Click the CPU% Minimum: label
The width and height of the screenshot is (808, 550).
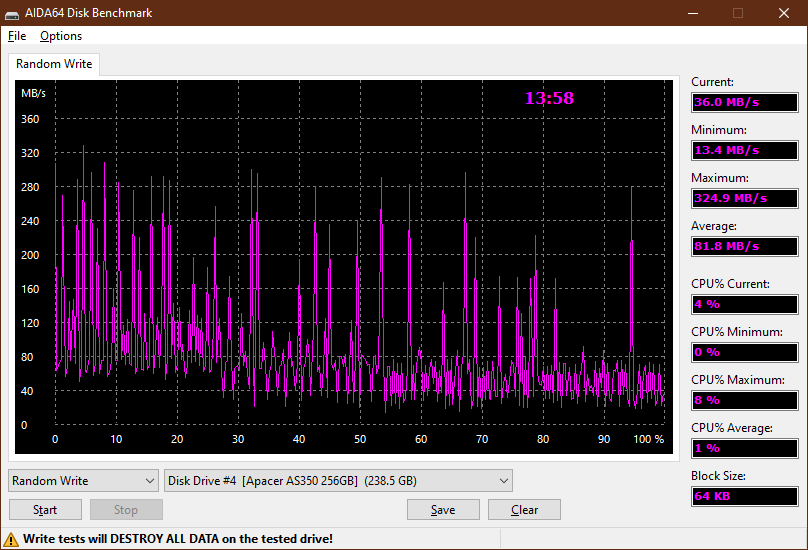[x=737, y=332]
